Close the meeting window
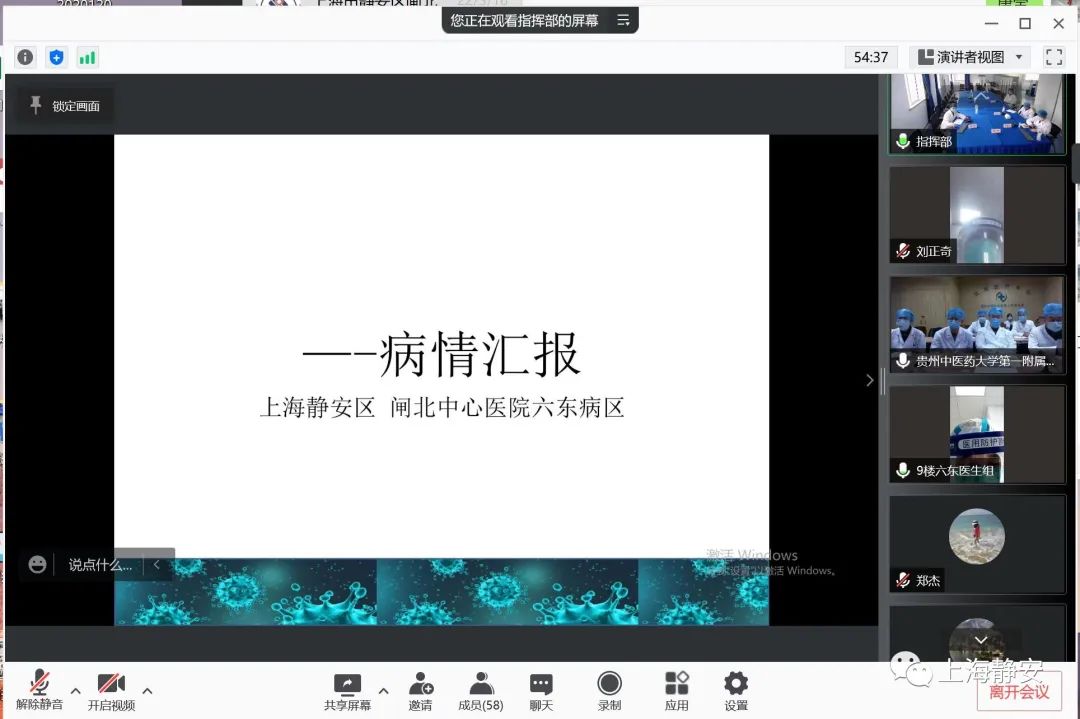The height and width of the screenshot is (719, 1080). coord(1059,23)
